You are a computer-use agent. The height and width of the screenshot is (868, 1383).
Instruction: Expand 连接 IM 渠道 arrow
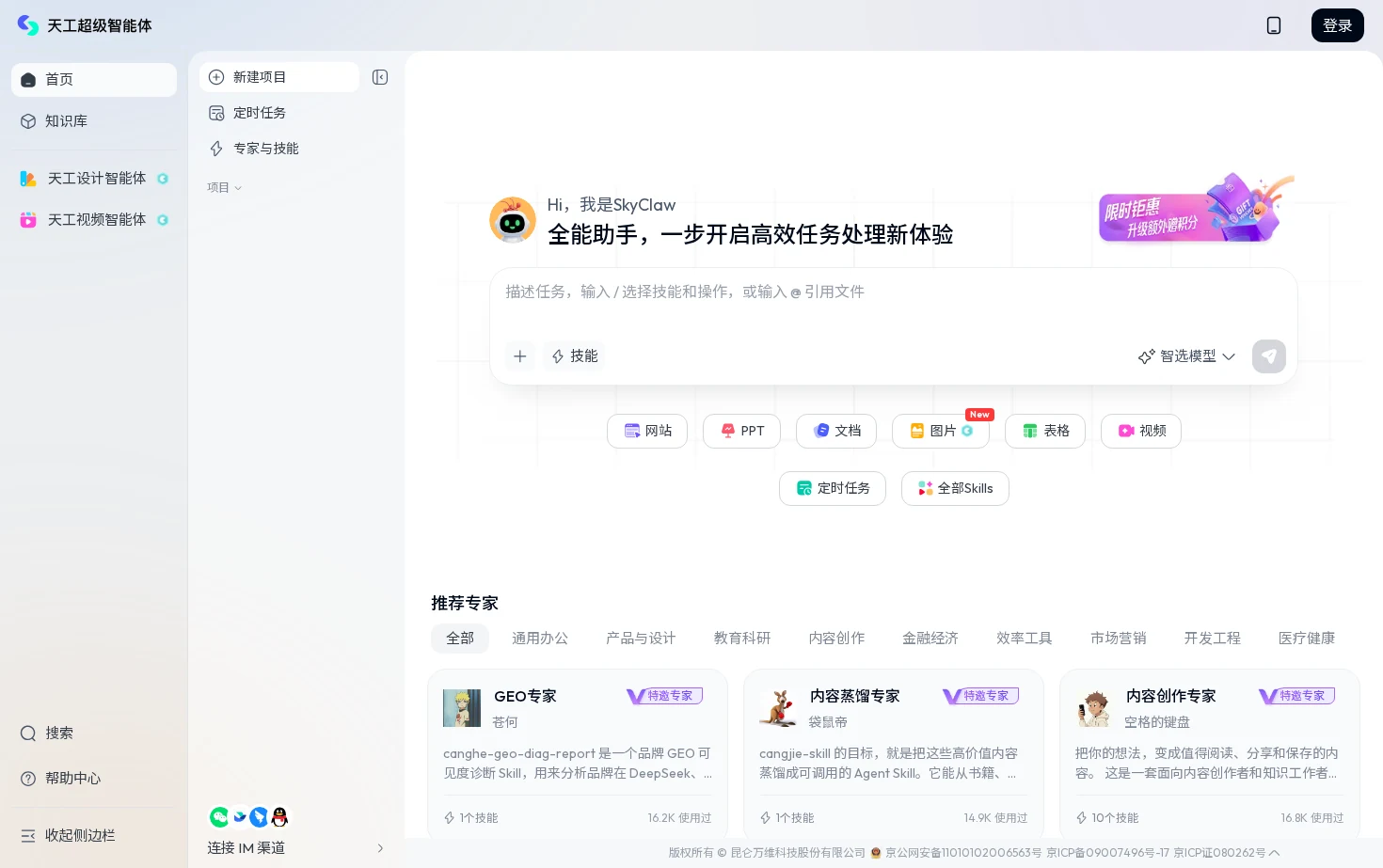pyautogui.click(x=380, y=848)
